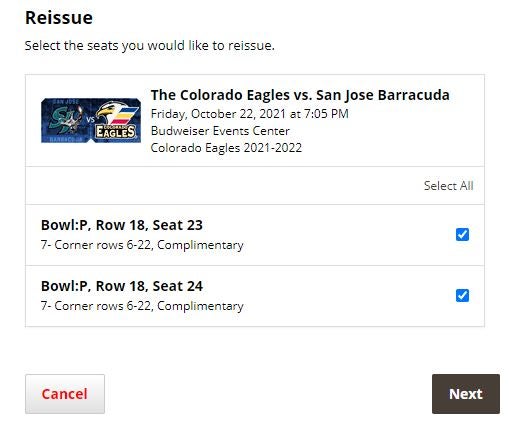
Task: Uncheck the Seat 24 checkbox
Action: pyautogui.click(x=462, y=295)
